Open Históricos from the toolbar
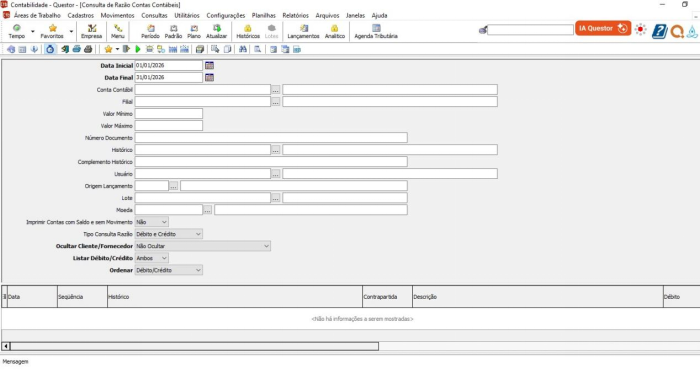Image resolution: width=700 pixels, height=374 pixels. pyautogui.click(x=248, y=31)
